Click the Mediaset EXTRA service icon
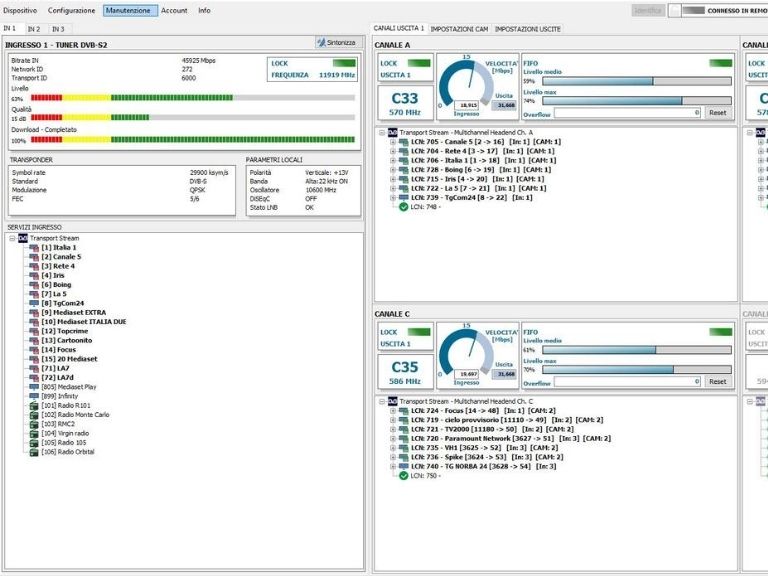Viewport: 768px width, 576px height. (x=34, y=312)
